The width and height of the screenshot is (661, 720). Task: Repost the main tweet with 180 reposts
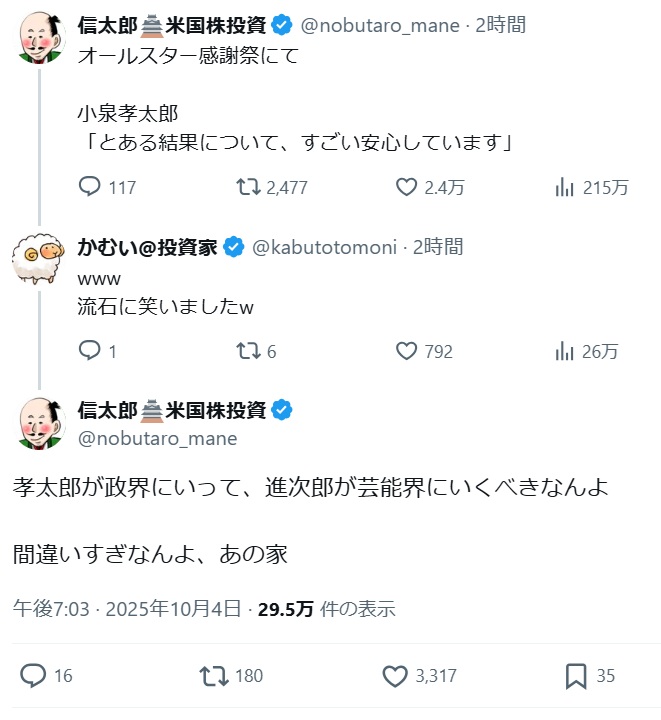213,676
